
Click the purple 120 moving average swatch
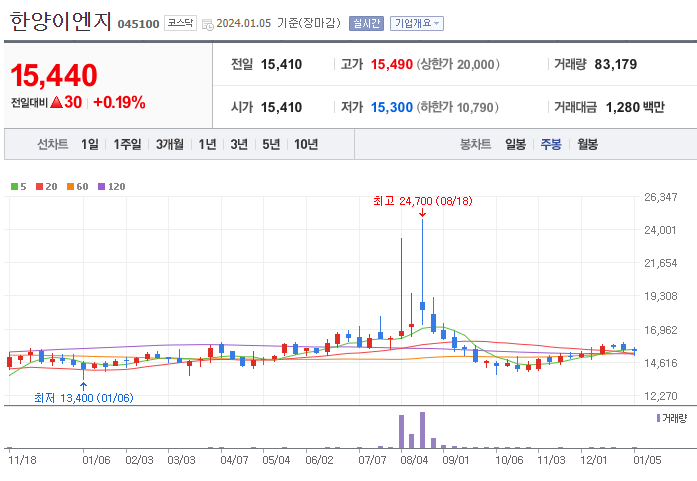pos(101,187)
